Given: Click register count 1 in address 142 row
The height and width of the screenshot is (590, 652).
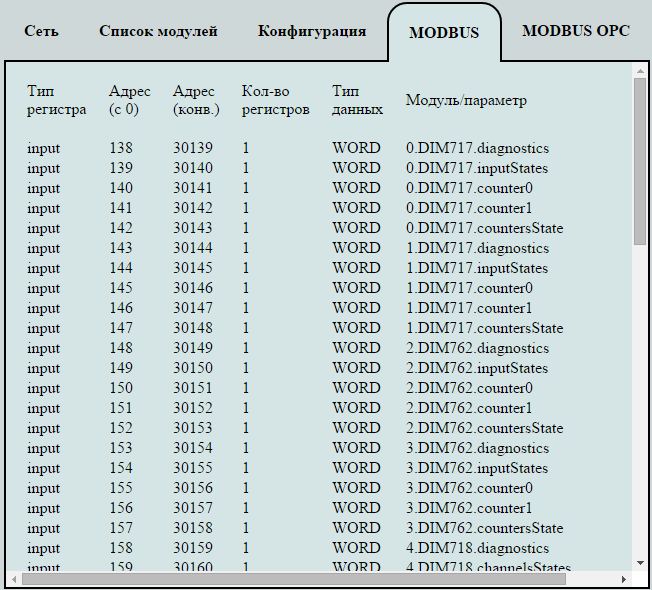Looking at the screenshot, I should tap(246, 228).
